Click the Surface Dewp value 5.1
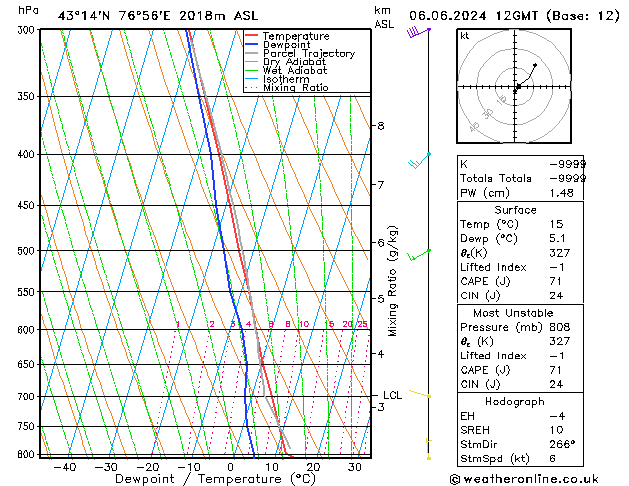629x486 pixels. [x=558, y=239]
